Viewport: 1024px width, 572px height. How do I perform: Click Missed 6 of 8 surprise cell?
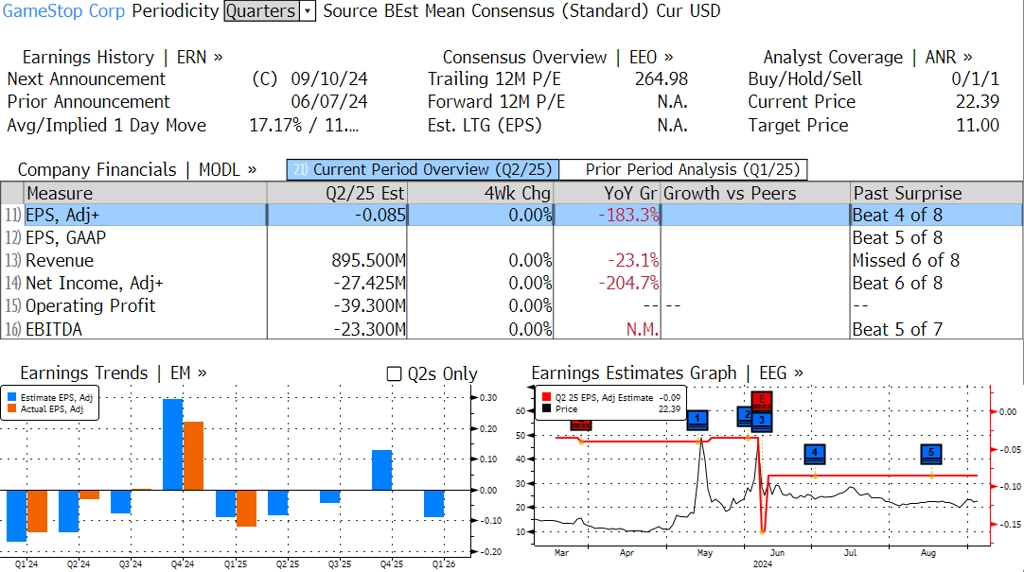tap(906, 261)
